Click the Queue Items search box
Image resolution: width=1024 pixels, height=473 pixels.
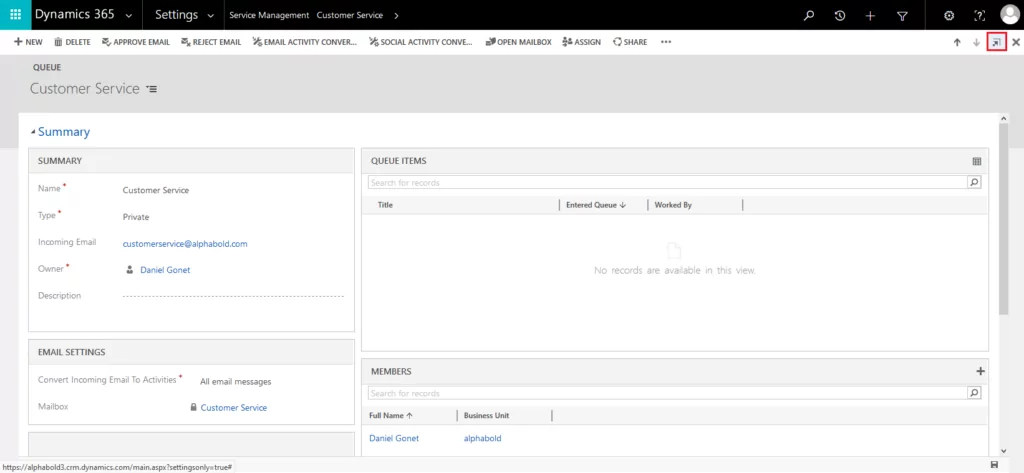(x=667, y=183)
